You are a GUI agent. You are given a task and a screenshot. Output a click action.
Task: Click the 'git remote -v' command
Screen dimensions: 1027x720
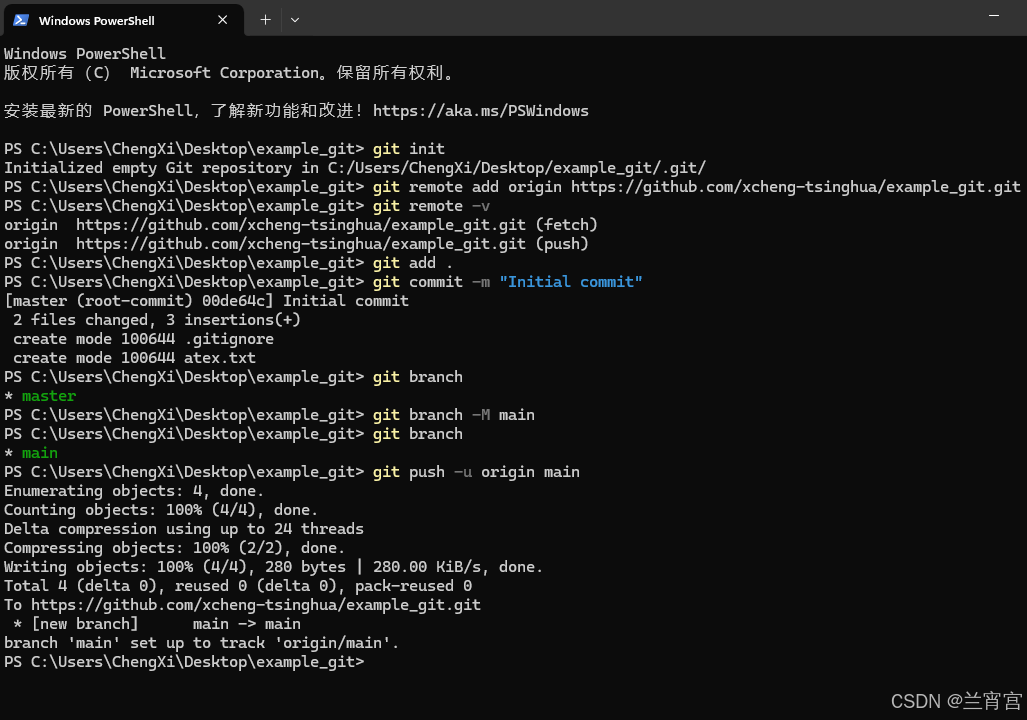431,206
